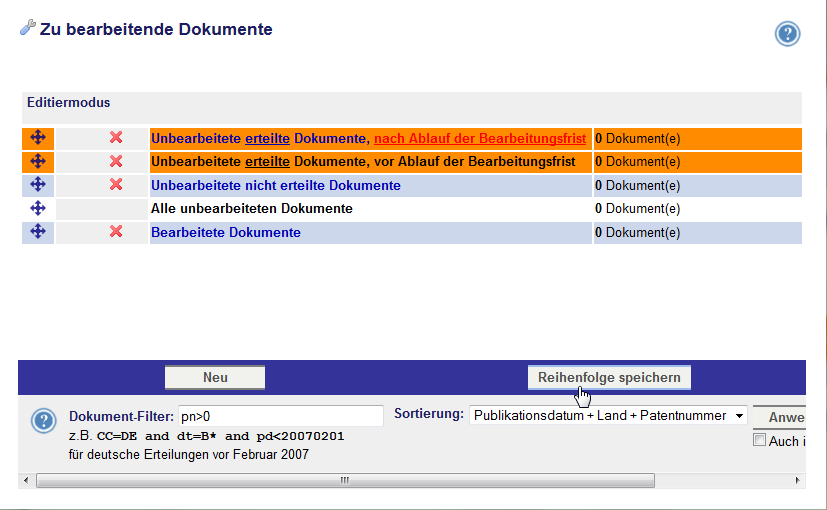Grab move handle for 'Unbearbeitete nicht erteilte Dokumente'
The image size is (827, 510).
click(38, 185)
